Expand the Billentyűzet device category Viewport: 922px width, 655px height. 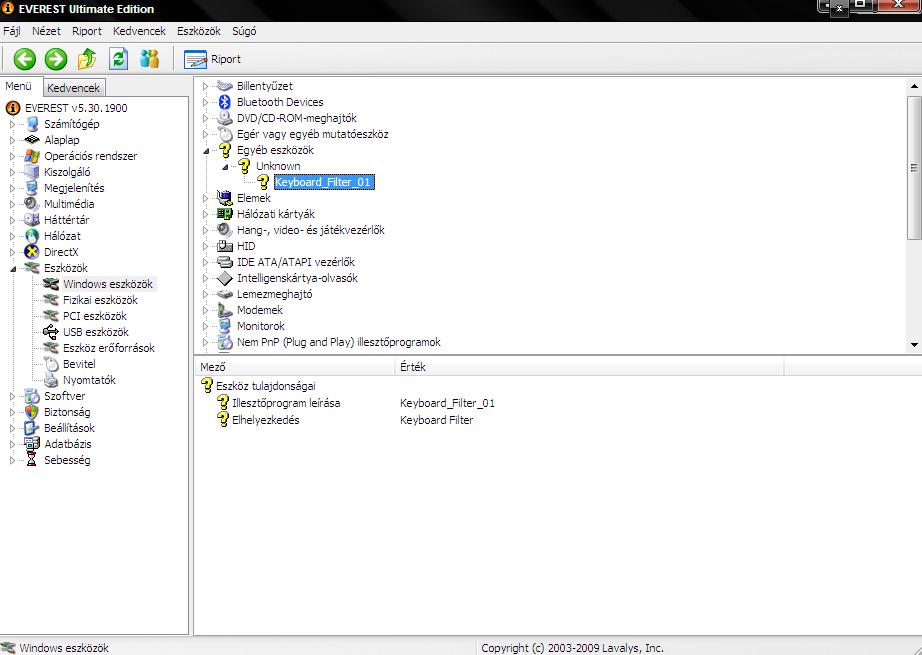point(205,86)
